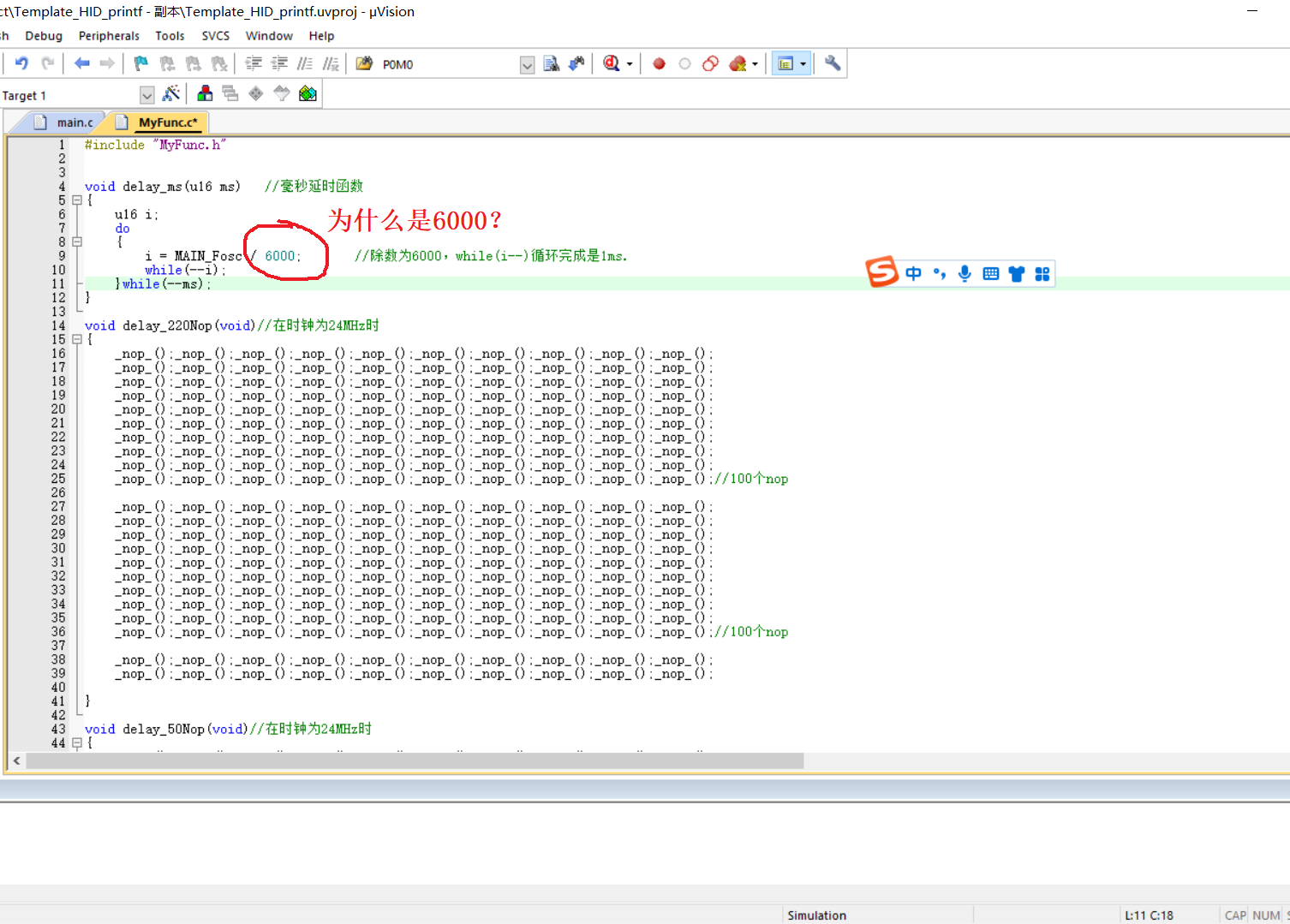Click MAIN_Fosc in line 9
The height and width of the screenshot is (924, 1290).
(208, 256)
